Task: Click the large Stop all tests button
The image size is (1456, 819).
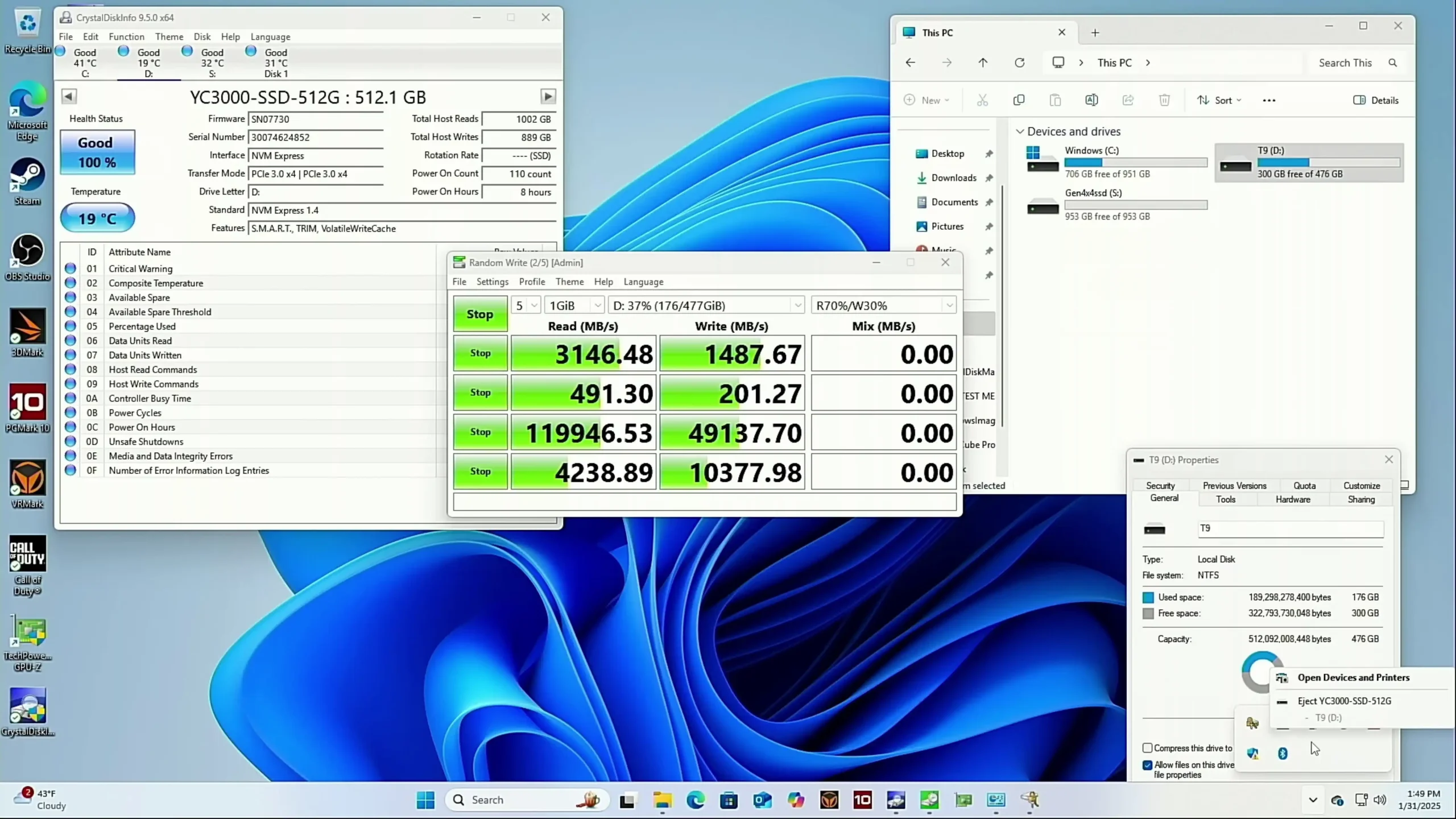Action: point(480,314)
